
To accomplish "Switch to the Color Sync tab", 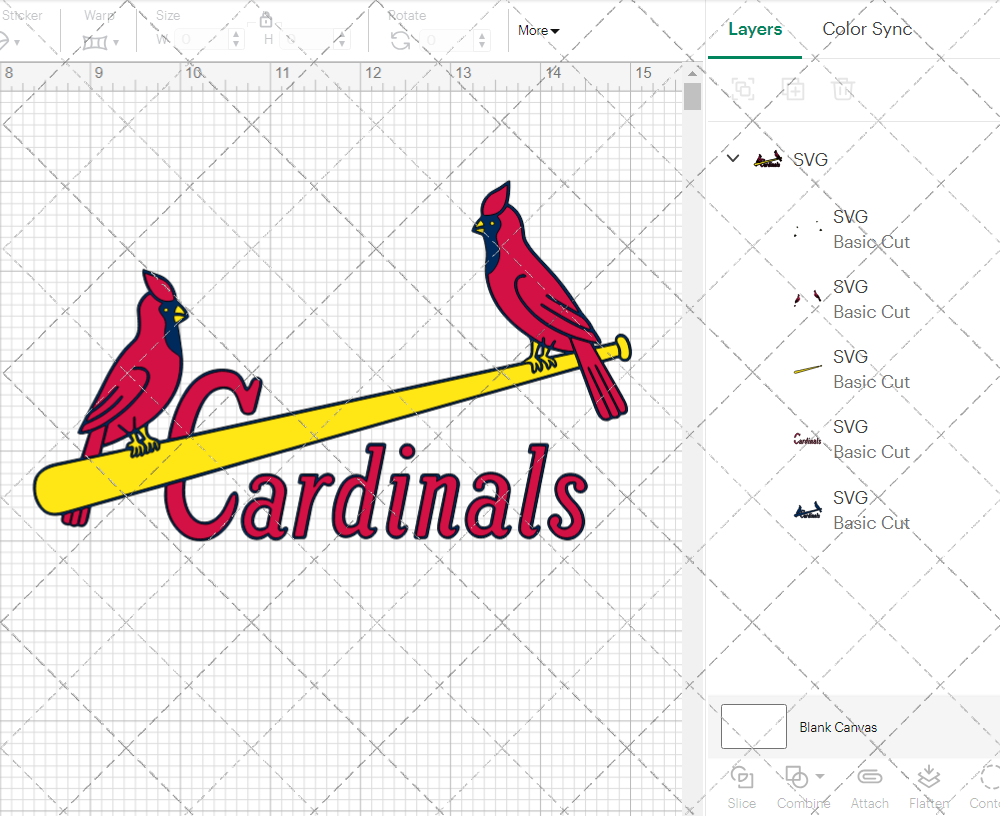I will click(x=867, y=29).
